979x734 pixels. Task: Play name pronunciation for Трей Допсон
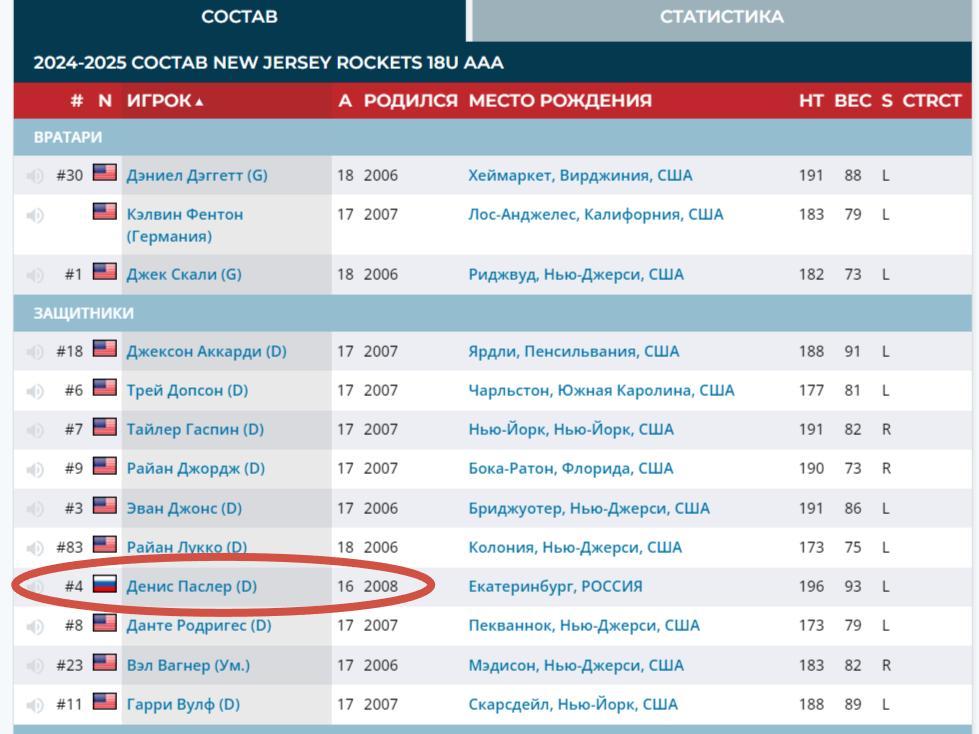35,391
